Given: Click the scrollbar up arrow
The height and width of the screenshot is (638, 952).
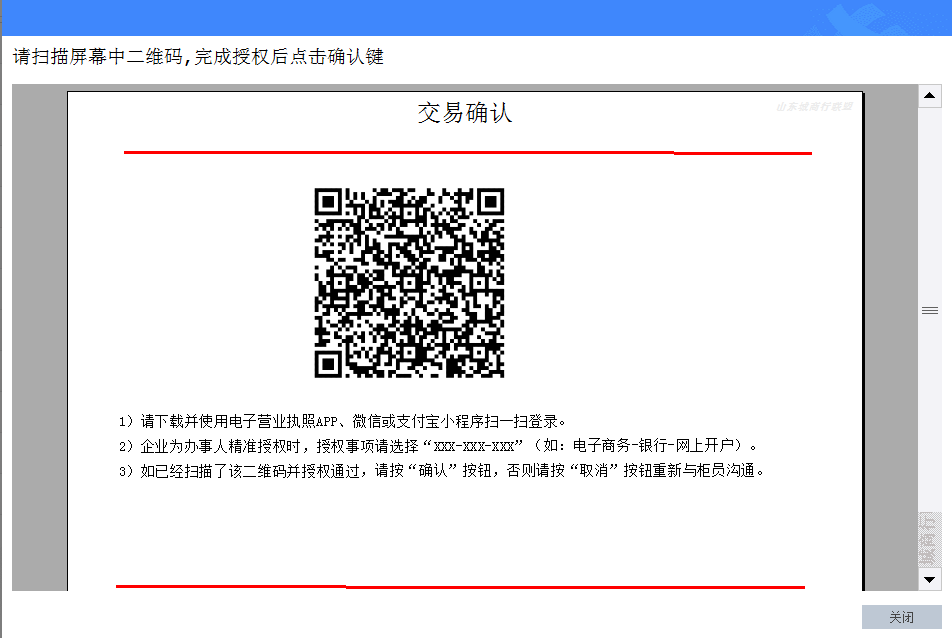Looking at the screenshot, I should (x=930, y=95).
